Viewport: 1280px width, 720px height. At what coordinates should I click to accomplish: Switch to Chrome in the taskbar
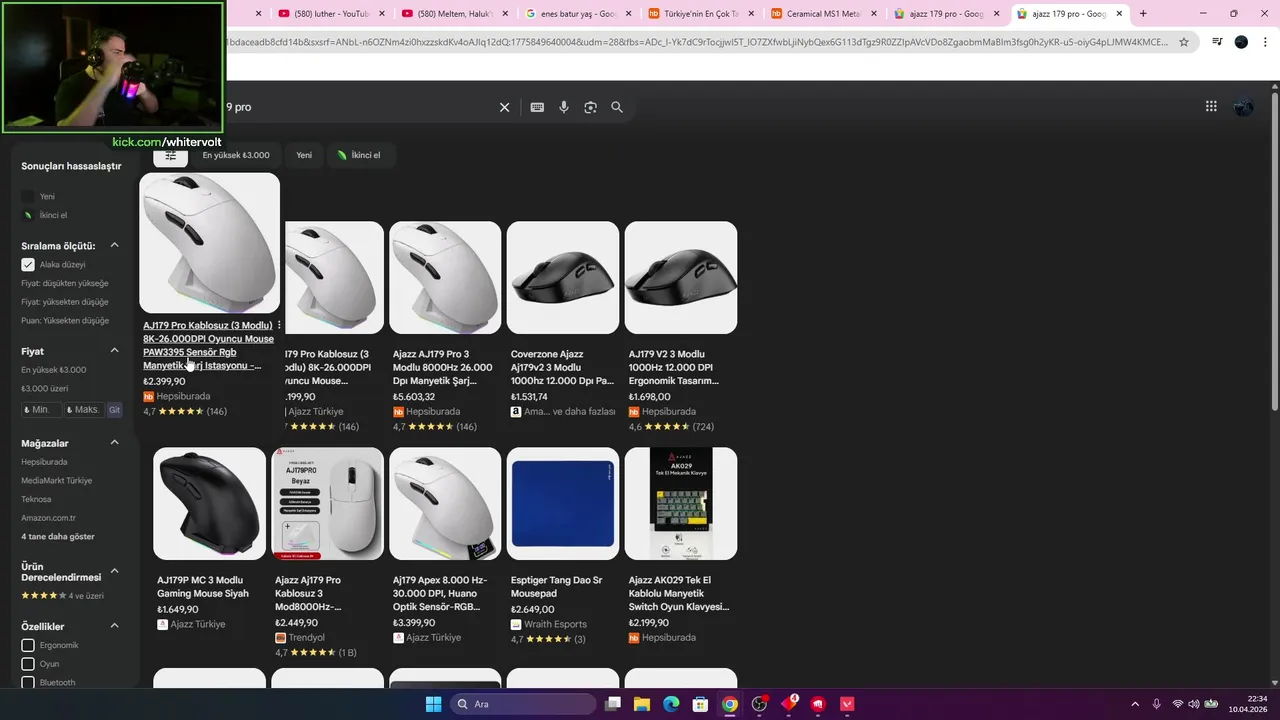click(730, 704)
